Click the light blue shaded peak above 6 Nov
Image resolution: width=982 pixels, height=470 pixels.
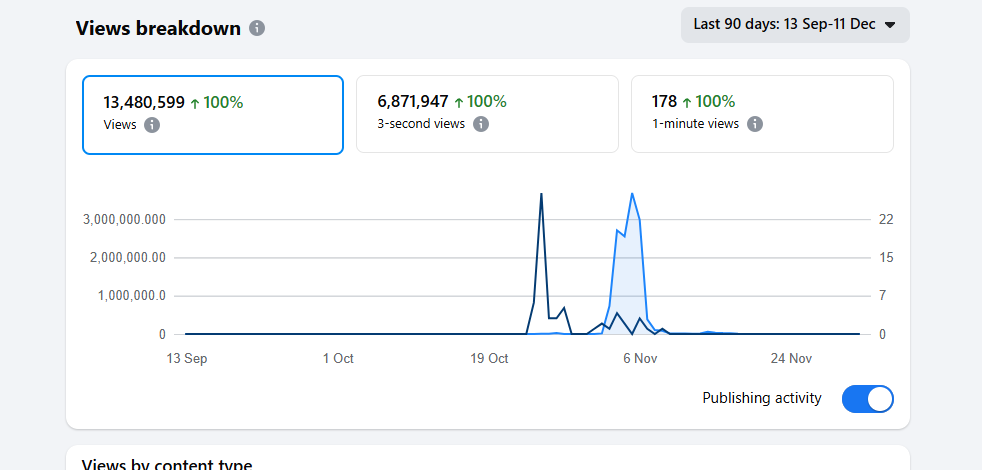pyautogui.click(x=631, y=195)
